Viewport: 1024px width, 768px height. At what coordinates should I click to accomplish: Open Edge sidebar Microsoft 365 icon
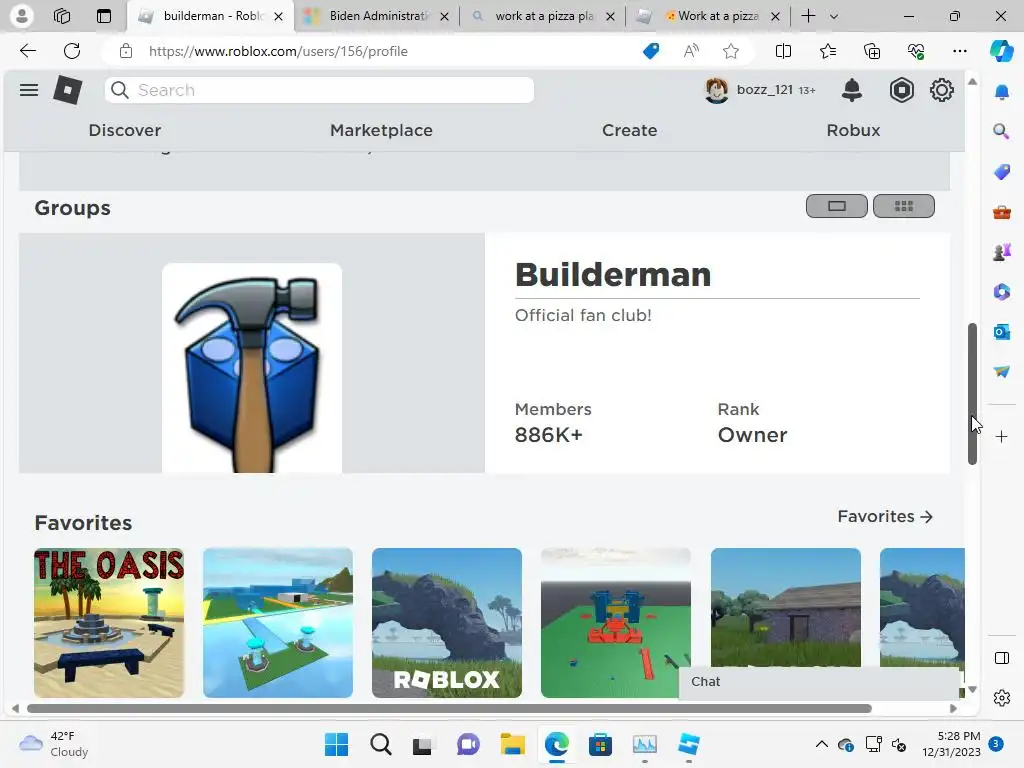tap(1001, 291)
